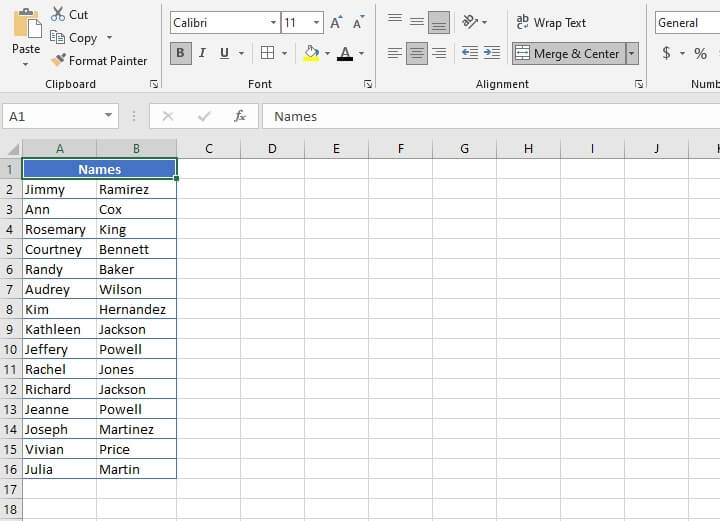The width and height of the screenshot is (720, 521).
Task: Click the Copy icon
Action: (57, 37)
